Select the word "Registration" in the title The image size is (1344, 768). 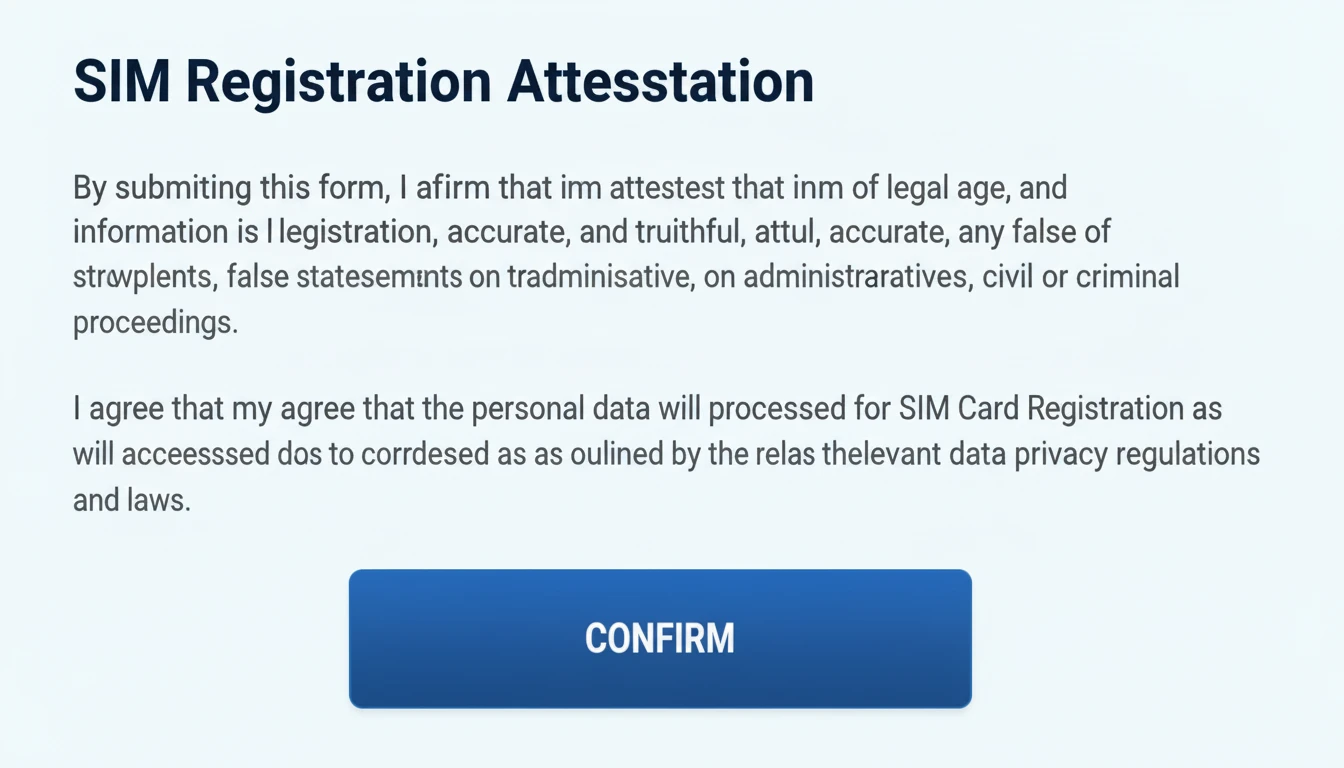pos(340,83)
